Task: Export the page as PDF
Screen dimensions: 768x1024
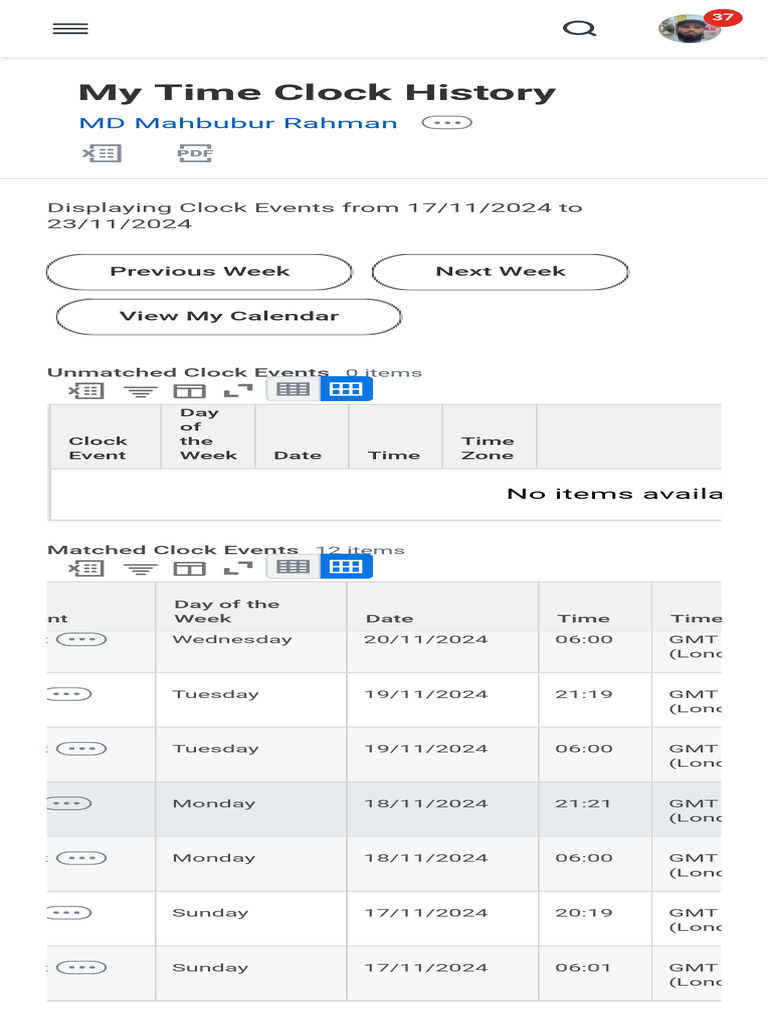Action: [195, 153]
